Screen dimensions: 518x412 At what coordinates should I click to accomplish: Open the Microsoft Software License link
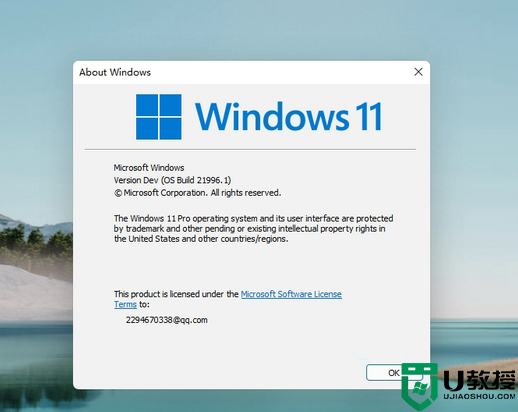pyautogui.click(x=291, y=294)
